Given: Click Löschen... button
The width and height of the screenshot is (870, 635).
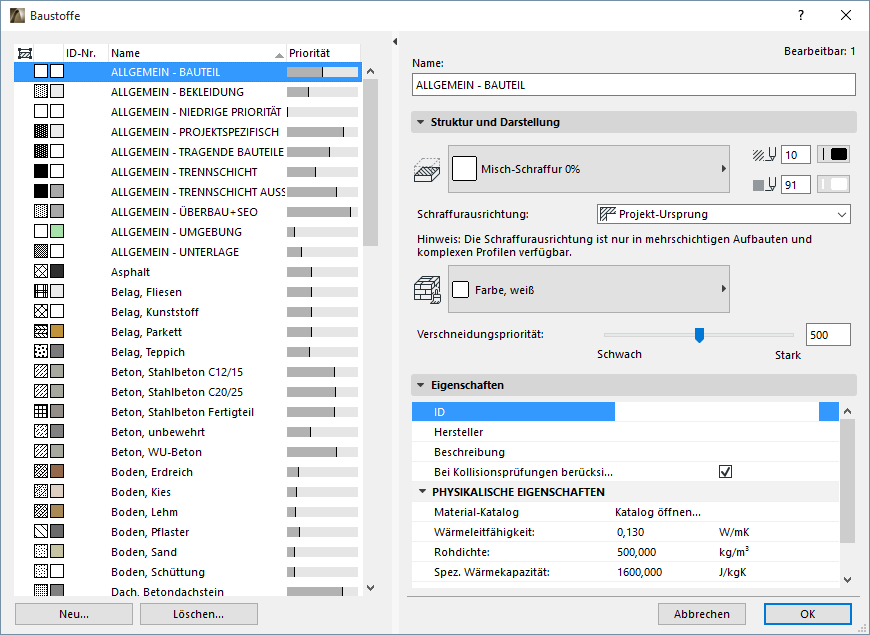Looking at the screenshot, I should [x=199, y=614].
